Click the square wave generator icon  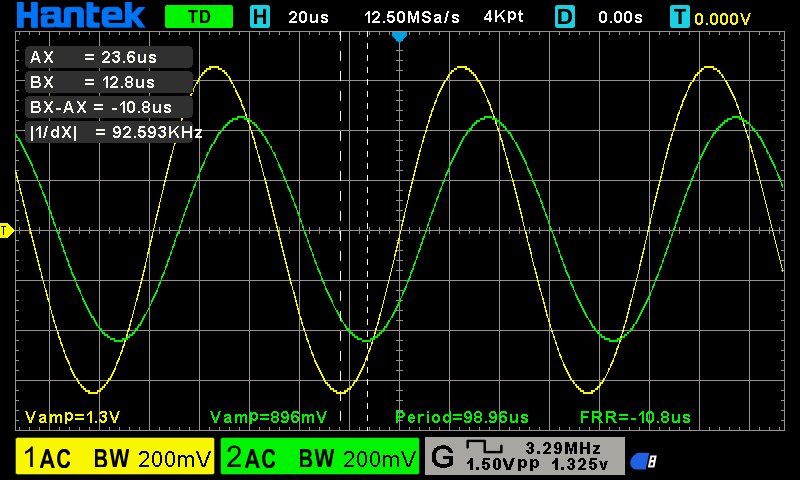coord(485,446)
